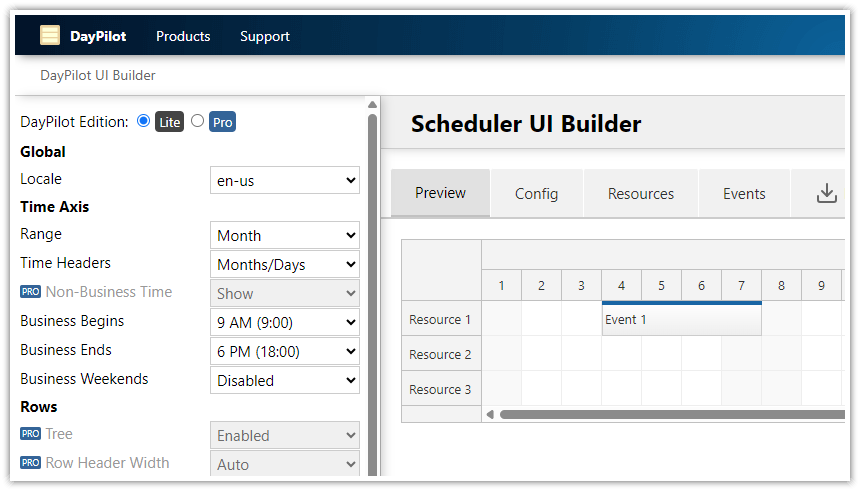
Task: Open the Tree dropdown showing Enabled
Action: pyautogui.click(x=285, y=436)
